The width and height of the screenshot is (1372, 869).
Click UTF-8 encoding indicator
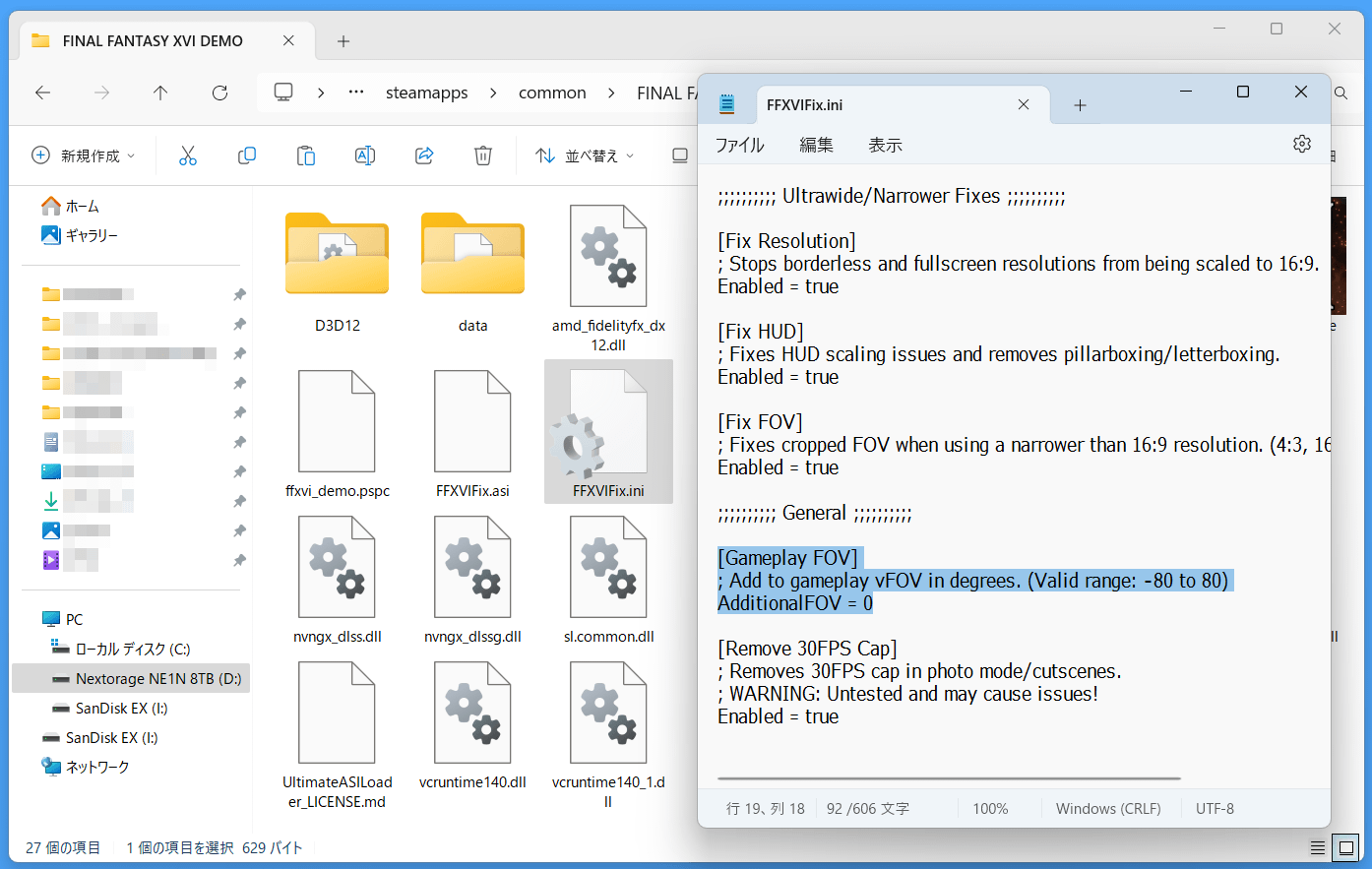click(x=1215, y=808)
